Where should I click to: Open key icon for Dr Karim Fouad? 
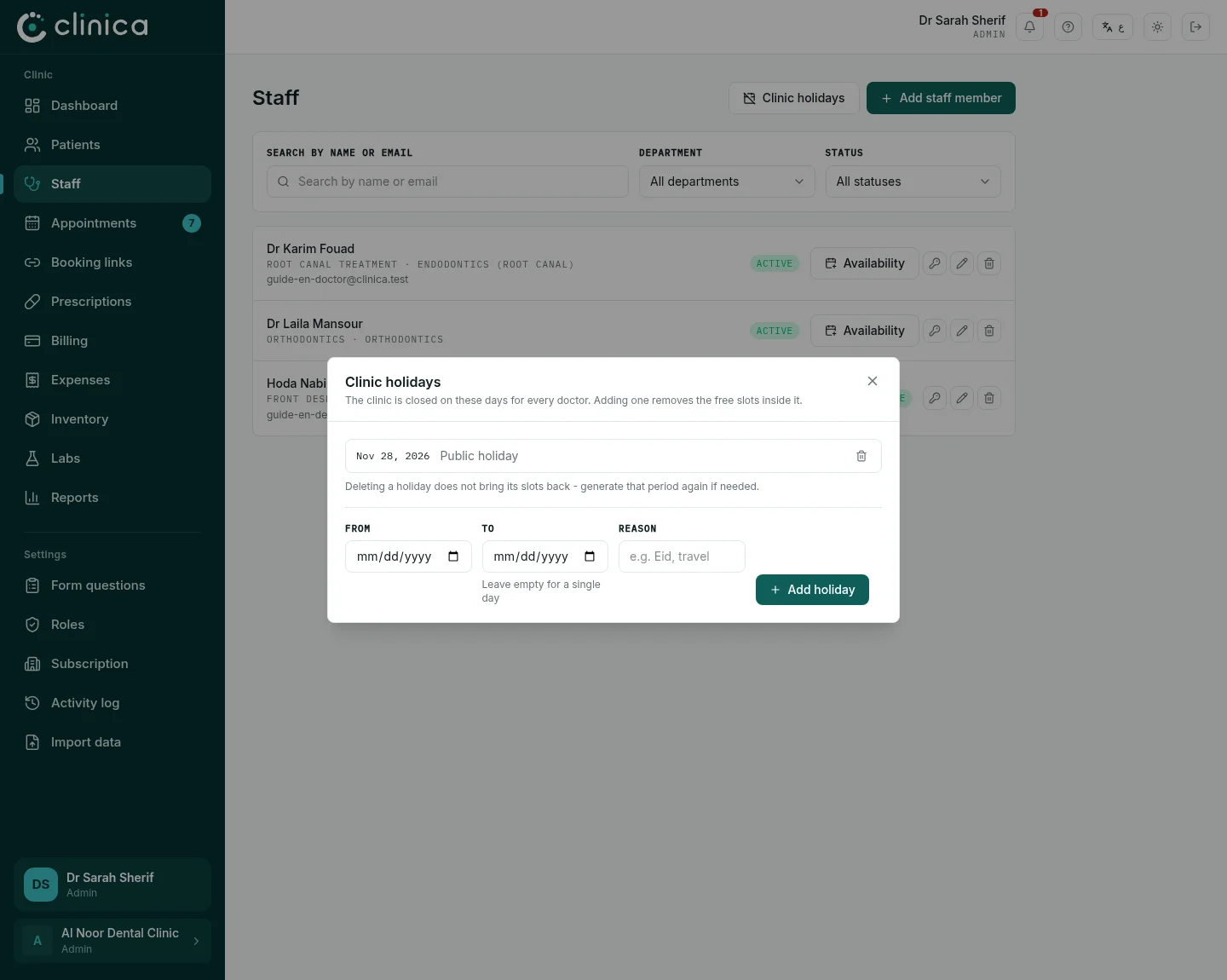(935, 263)
